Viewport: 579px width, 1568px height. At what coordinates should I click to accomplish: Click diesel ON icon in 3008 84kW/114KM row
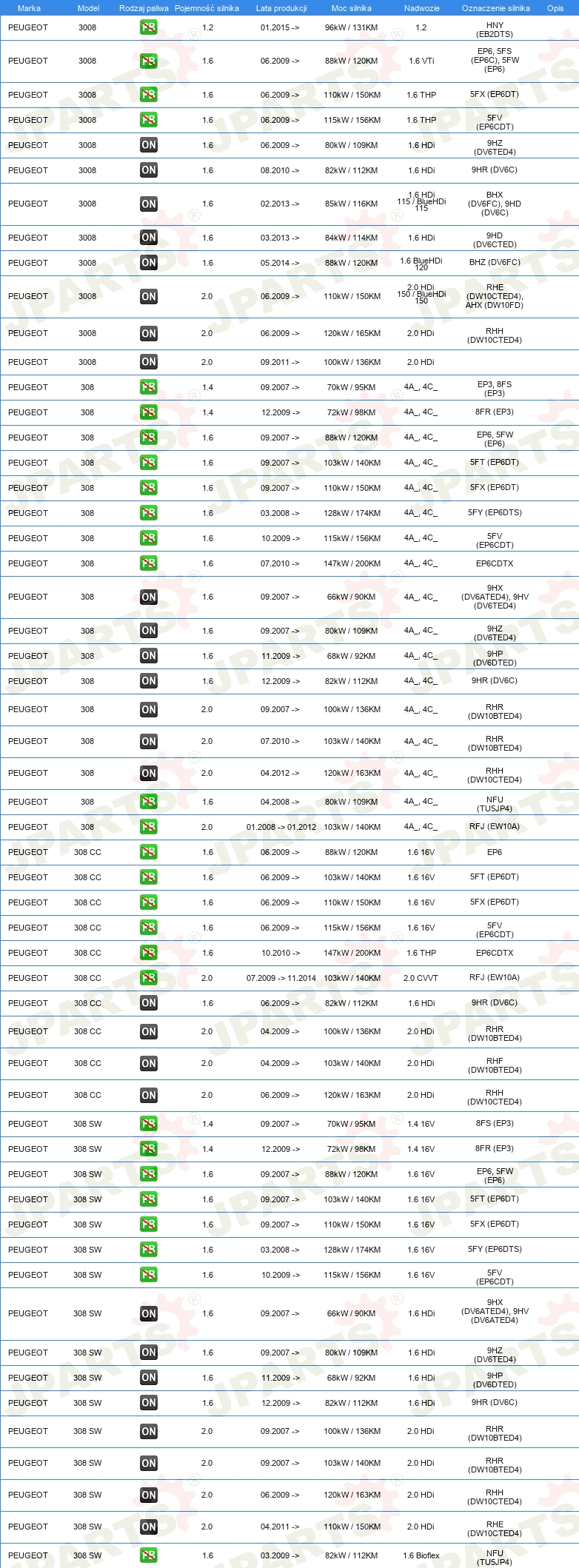coord(148,238)
